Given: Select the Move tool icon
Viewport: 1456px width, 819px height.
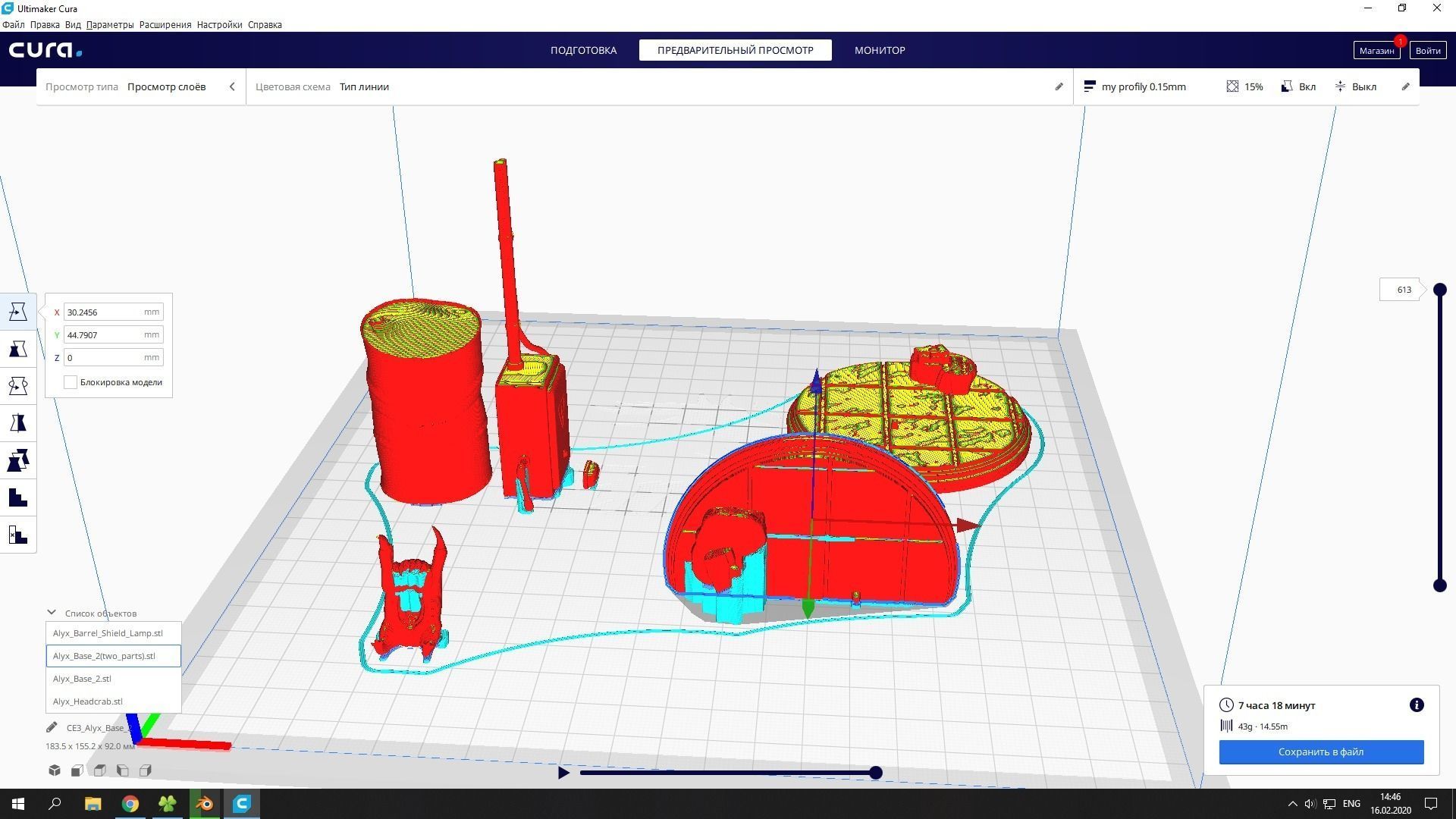Looking at the screenshot, I should (18, 312).
